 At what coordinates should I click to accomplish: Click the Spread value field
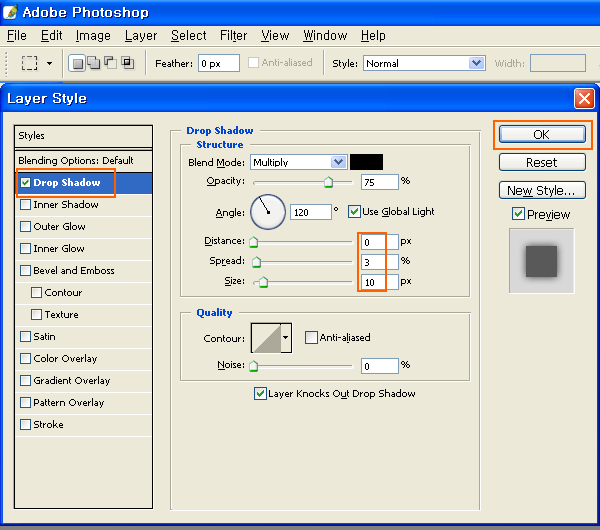[380, 262]
